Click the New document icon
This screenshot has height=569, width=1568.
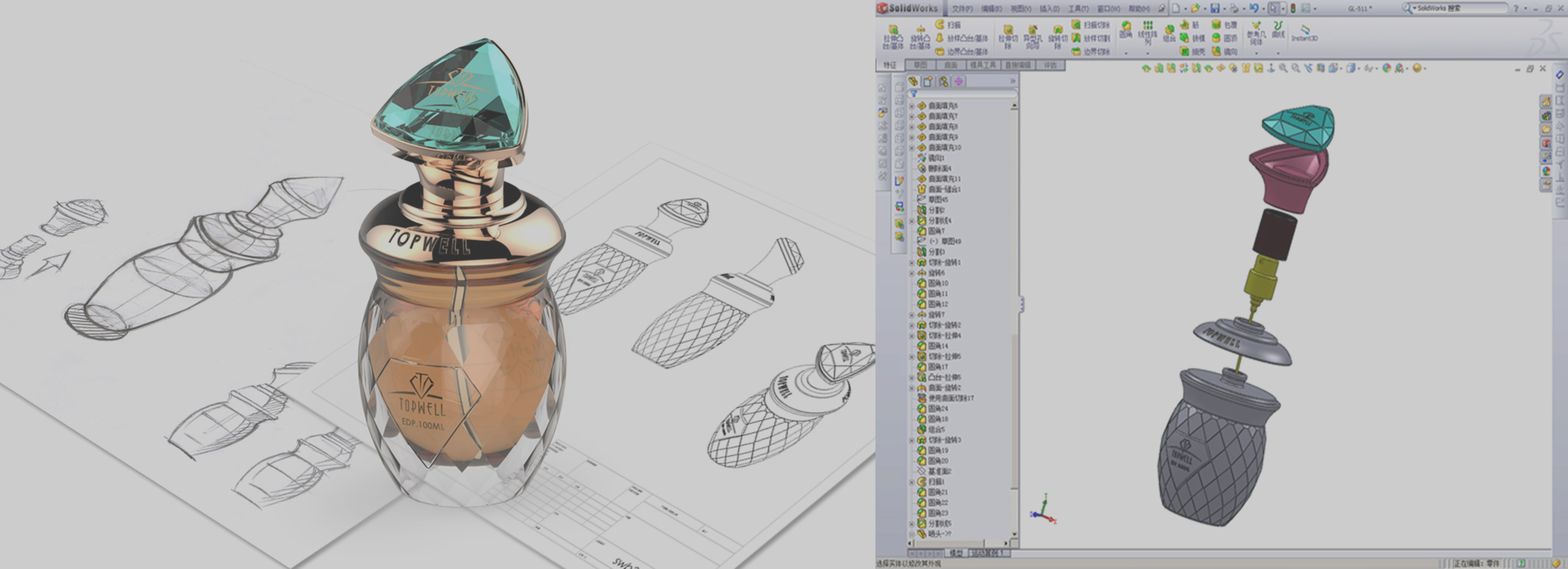point(1177,8)
